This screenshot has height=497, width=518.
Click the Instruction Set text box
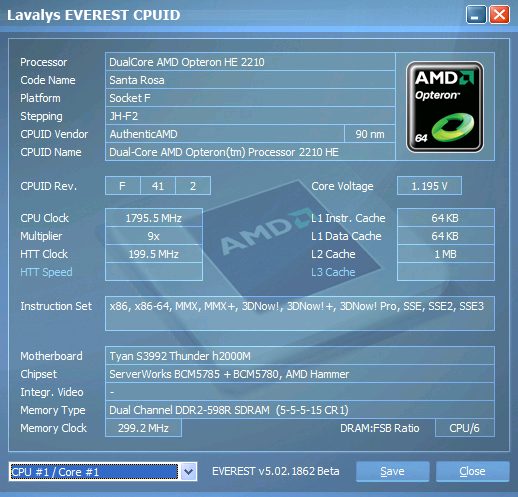point(300,313)
